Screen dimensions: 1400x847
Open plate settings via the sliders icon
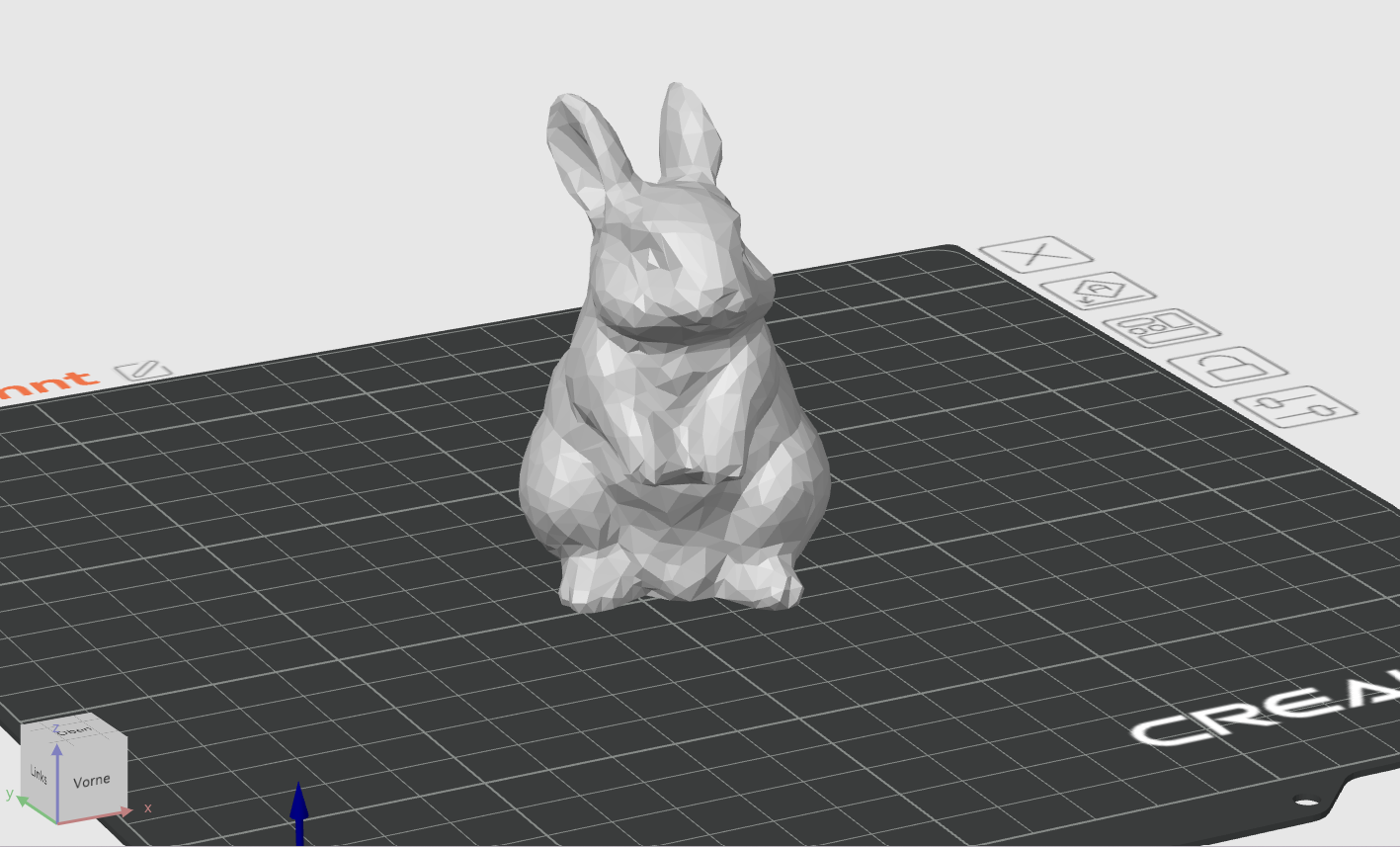[x=1295, y=406]
